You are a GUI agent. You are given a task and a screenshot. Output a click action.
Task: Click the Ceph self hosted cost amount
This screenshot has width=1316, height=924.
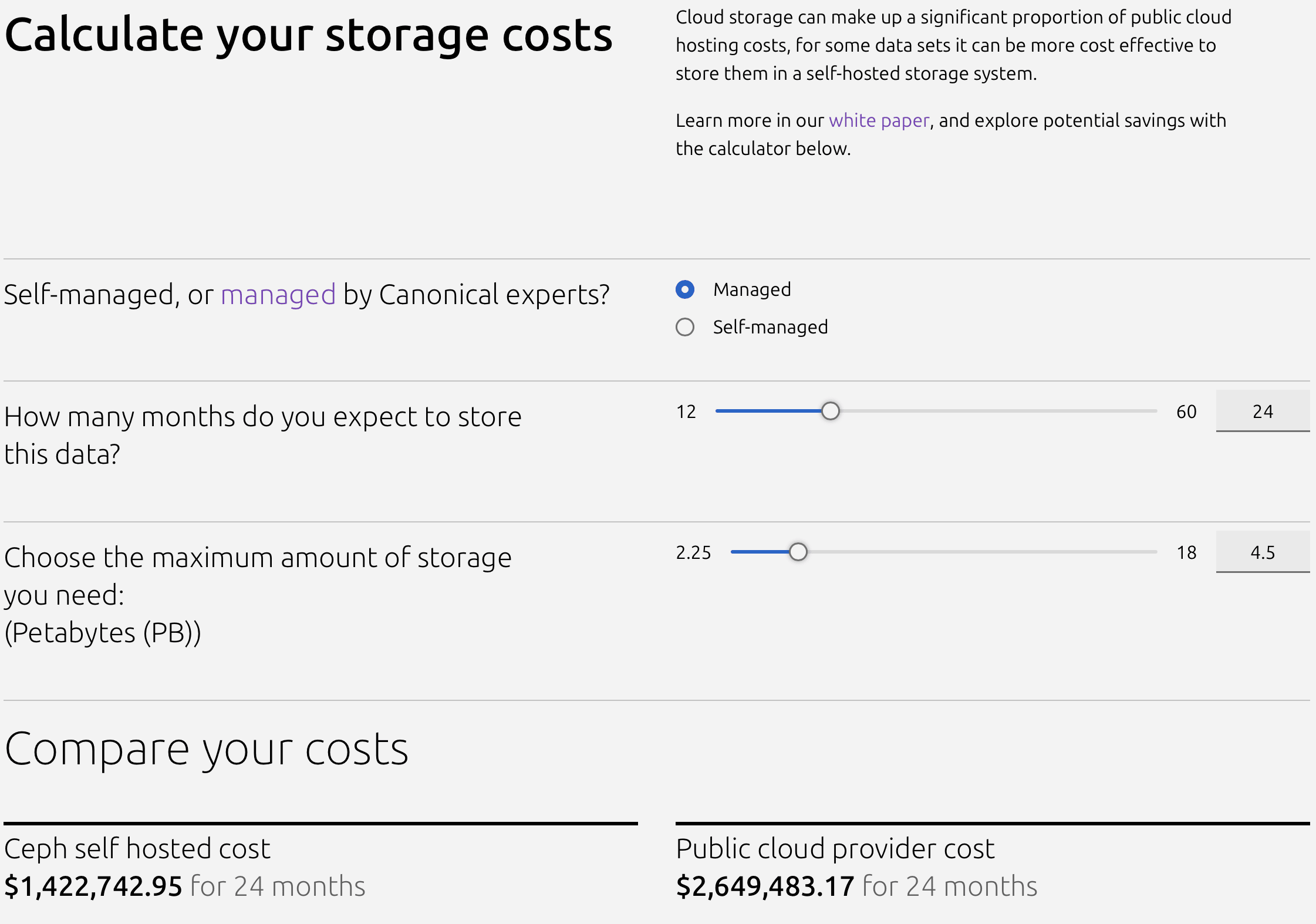(x=93, y=886)
